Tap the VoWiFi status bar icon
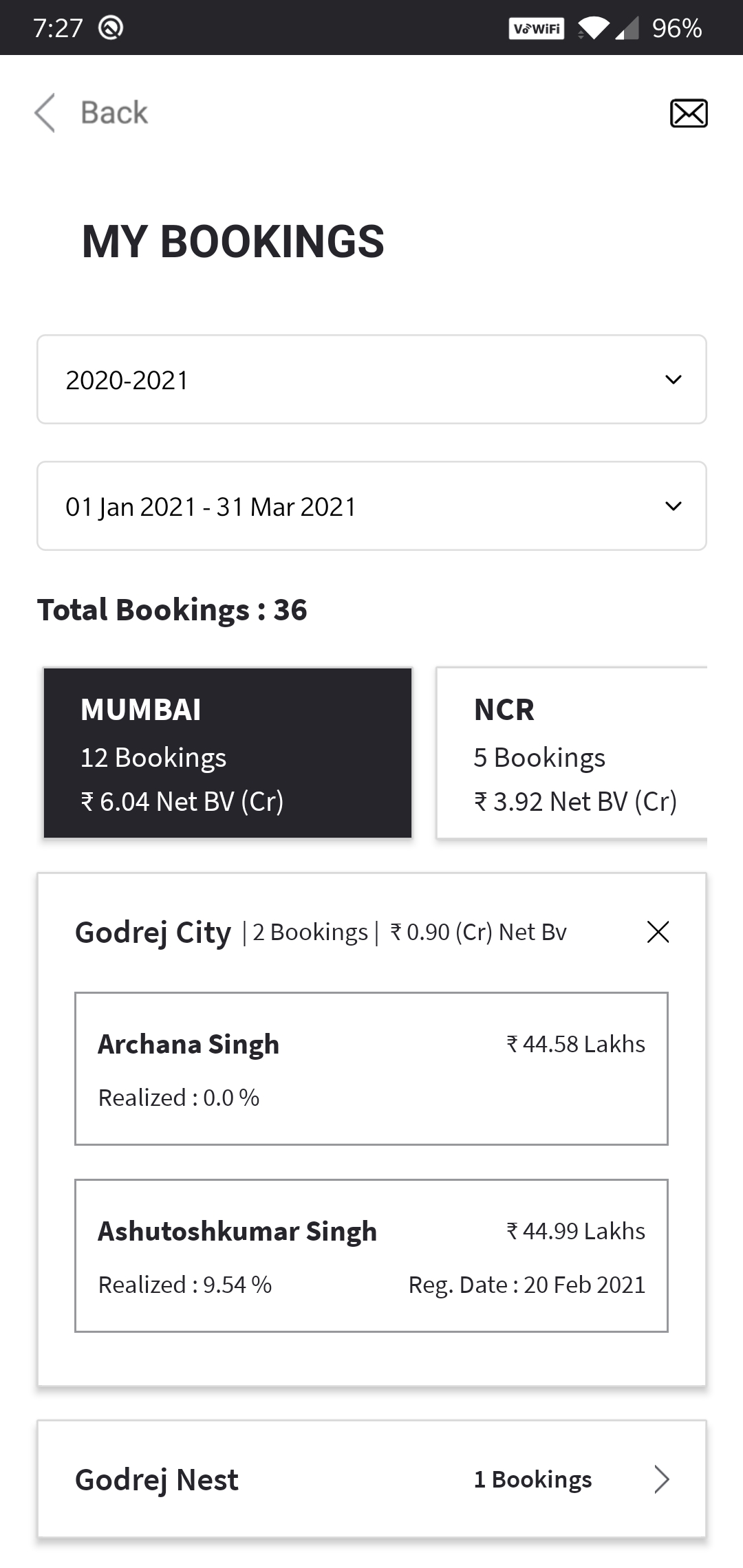The height and width of the screenshot is (1568, 743). point(537,28)
